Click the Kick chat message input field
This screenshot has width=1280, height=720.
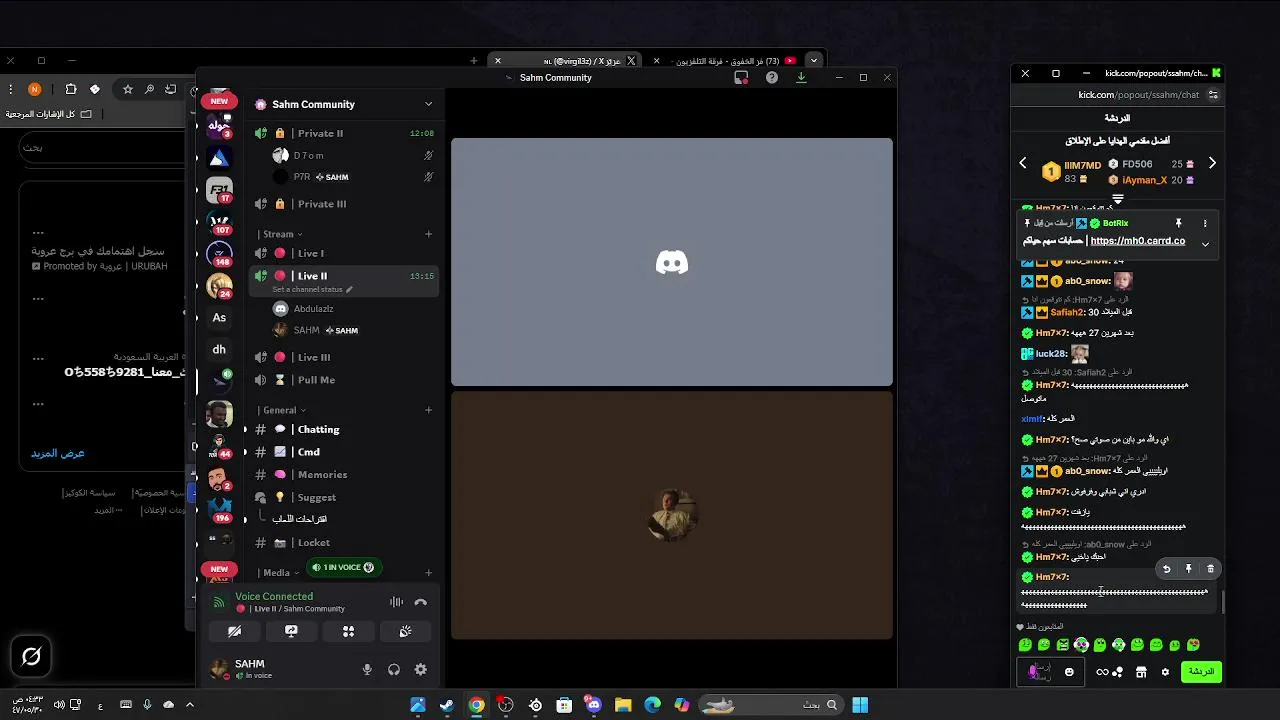click(x=1049, y=672)
